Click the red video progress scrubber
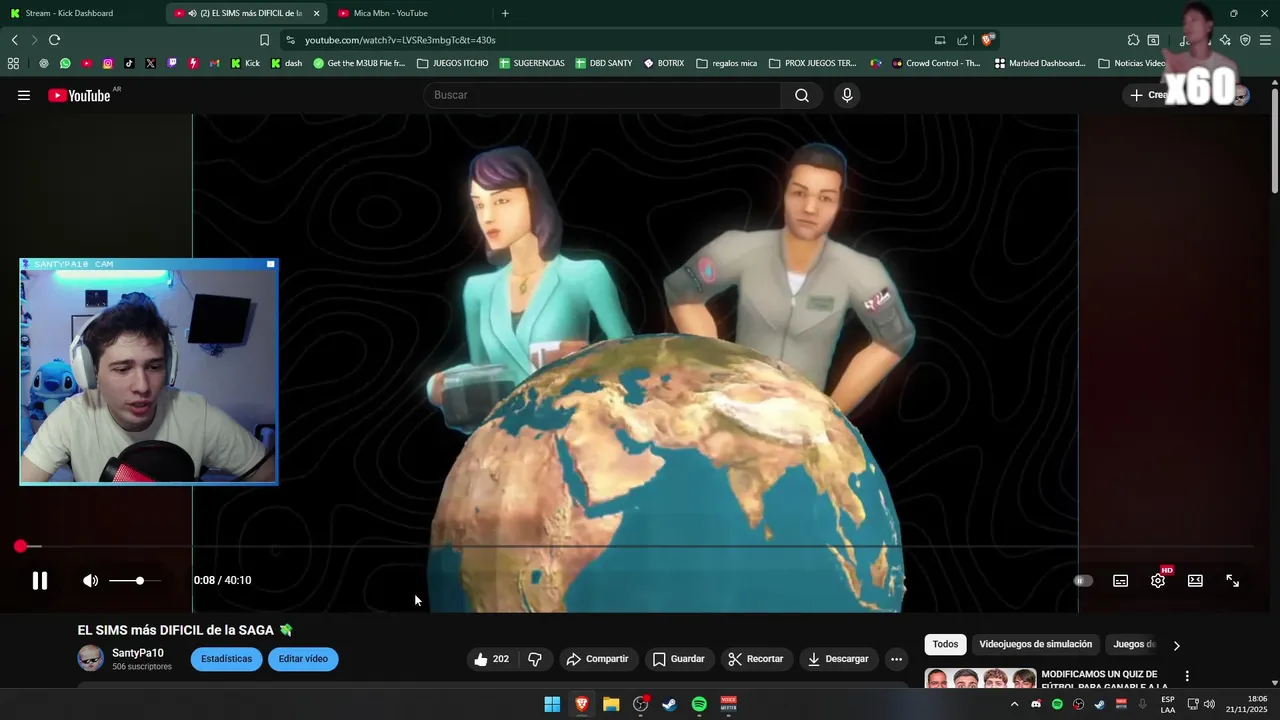This screenshot has width=1280, height=720. (20, 546)
